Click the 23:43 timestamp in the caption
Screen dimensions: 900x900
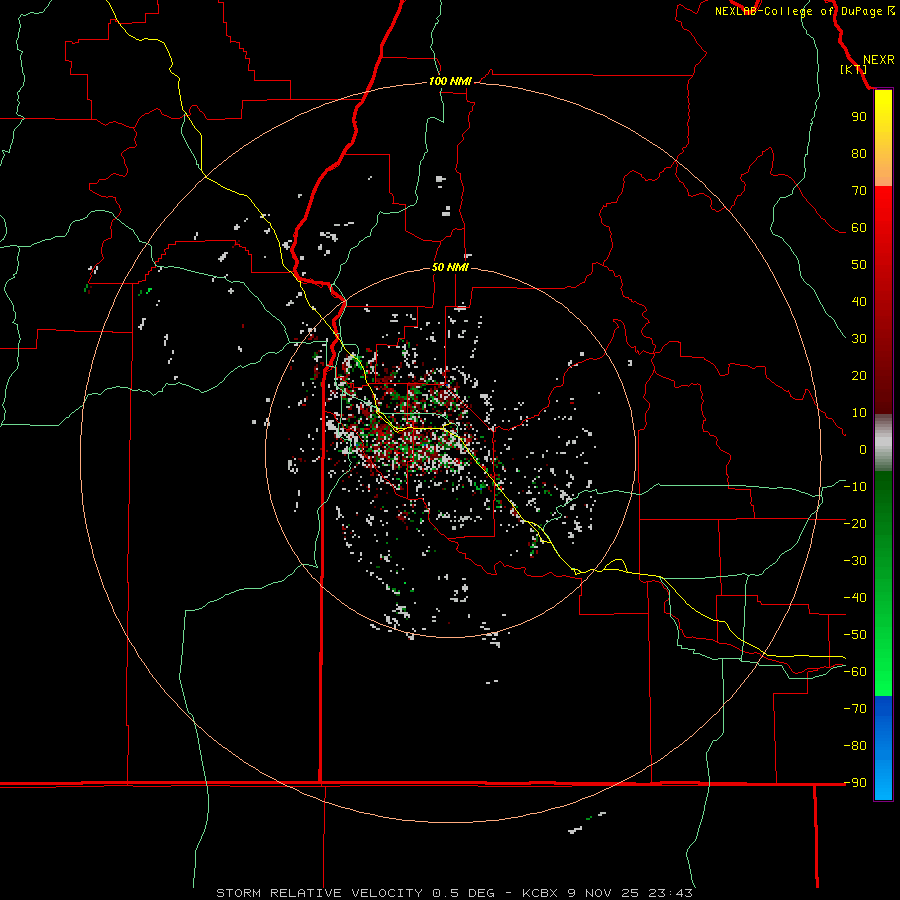(x=670, y=893)
